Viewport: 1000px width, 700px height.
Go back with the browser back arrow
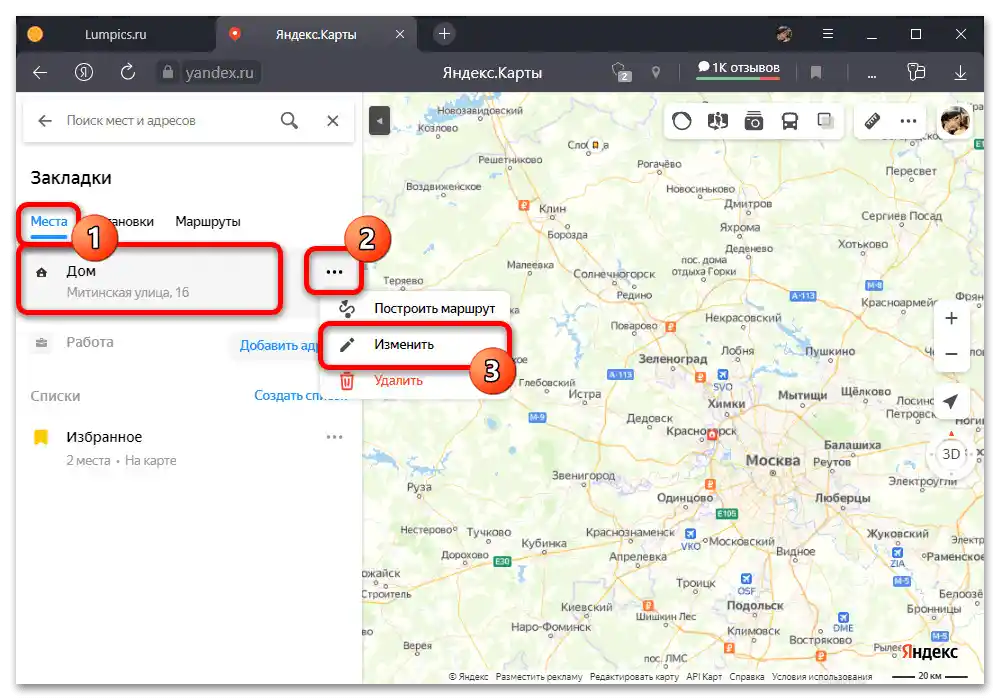pos(40,73)
